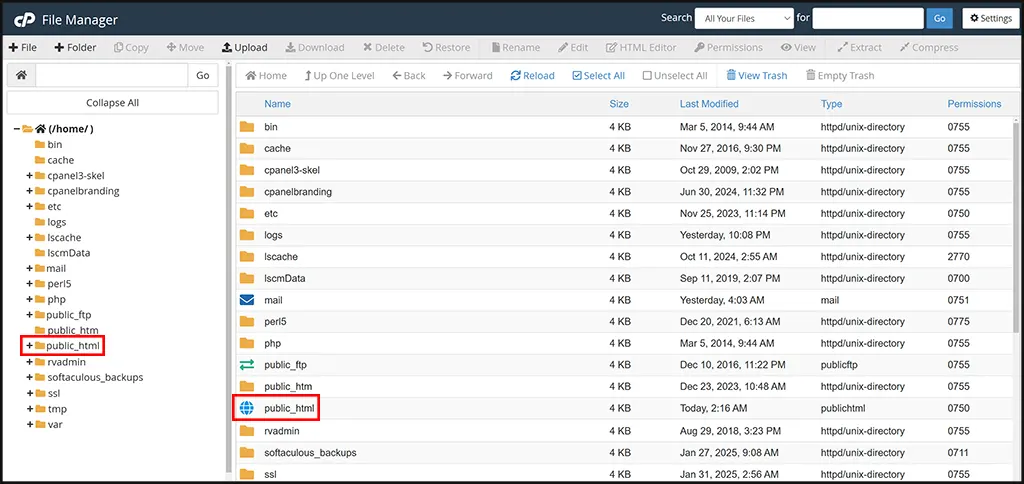Focus the directory path input field
Screen dimensions: 1024x484
pos(112,75)
